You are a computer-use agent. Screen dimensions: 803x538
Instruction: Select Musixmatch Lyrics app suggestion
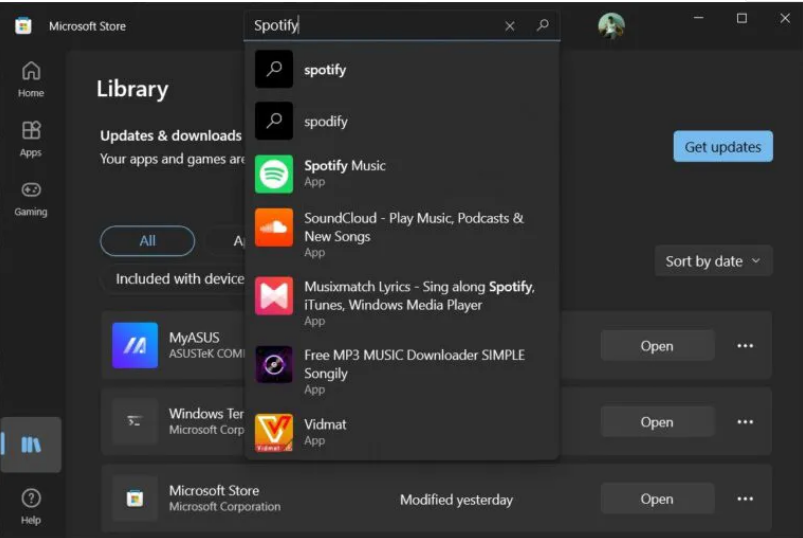(402, 303)
